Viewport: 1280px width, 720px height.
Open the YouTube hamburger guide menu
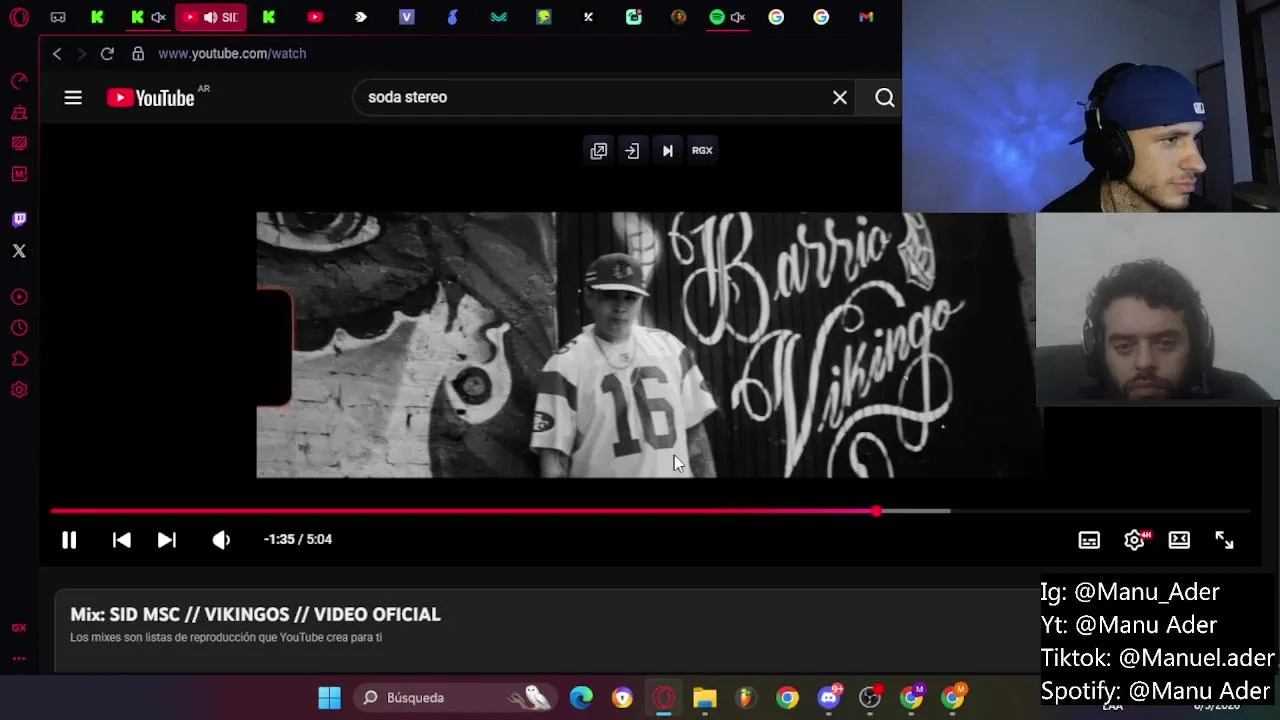click(x=73, y=97)
